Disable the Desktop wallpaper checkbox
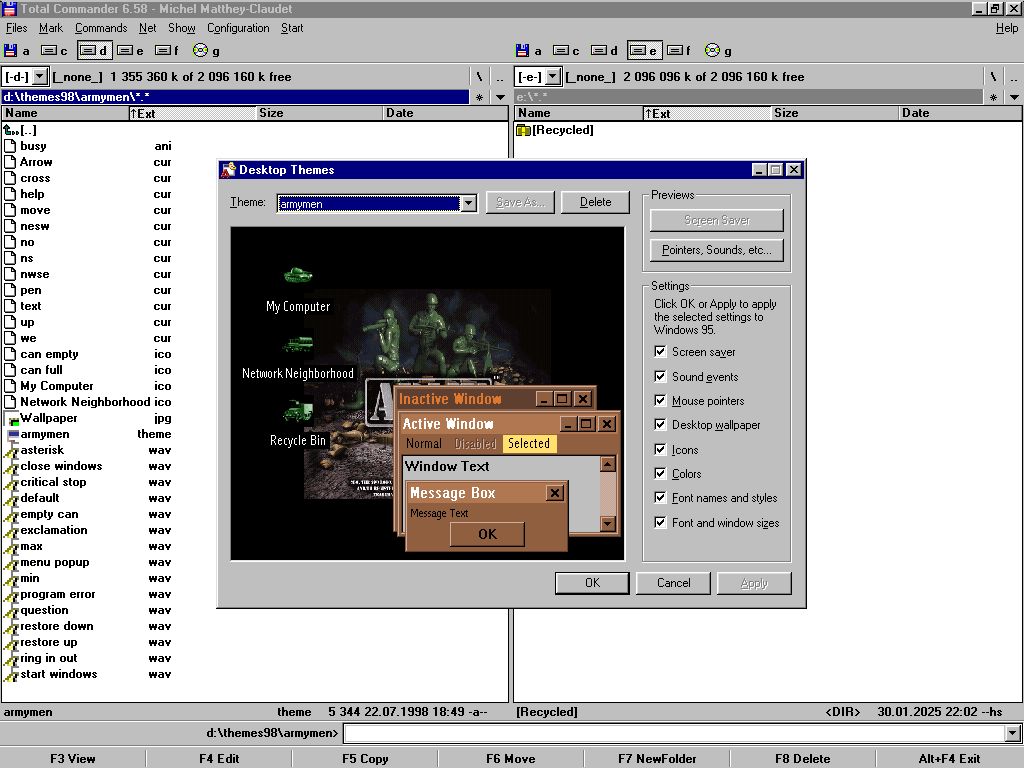Image resolution: width=1024 pixels, height=768 pixels. tap(660, 425)
